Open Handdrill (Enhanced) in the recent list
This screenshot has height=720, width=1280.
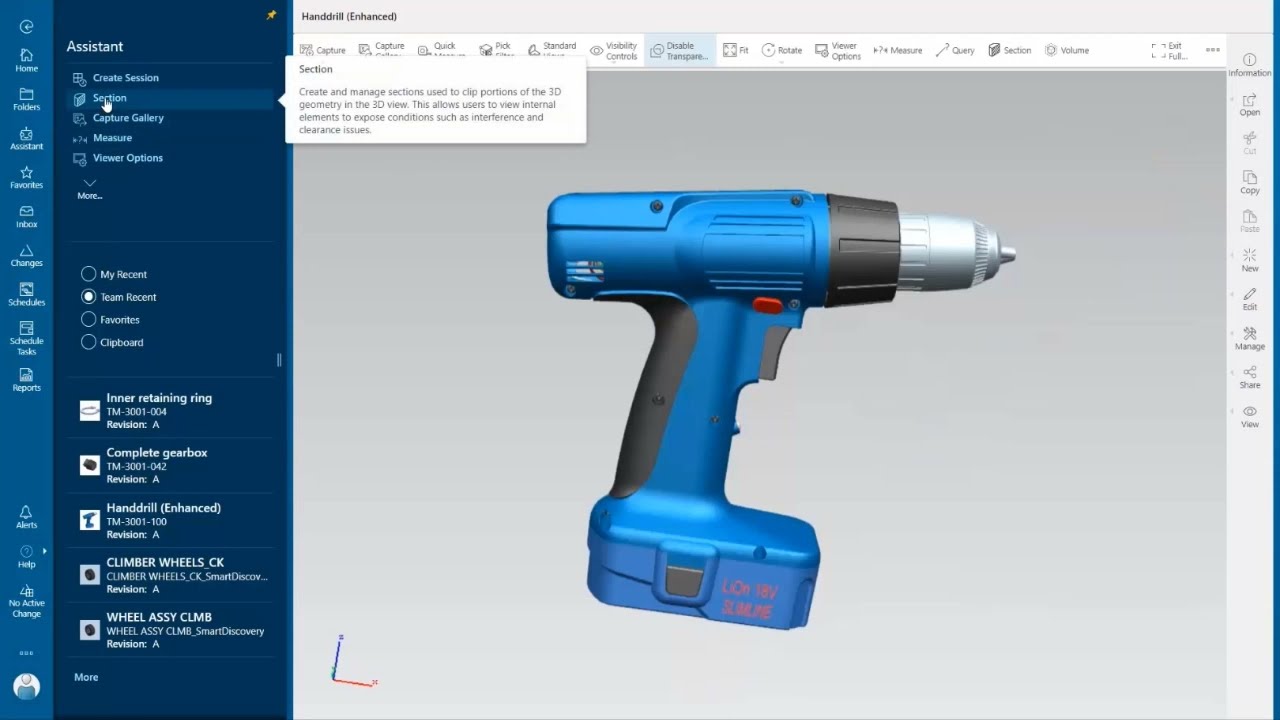click(170, 520)
